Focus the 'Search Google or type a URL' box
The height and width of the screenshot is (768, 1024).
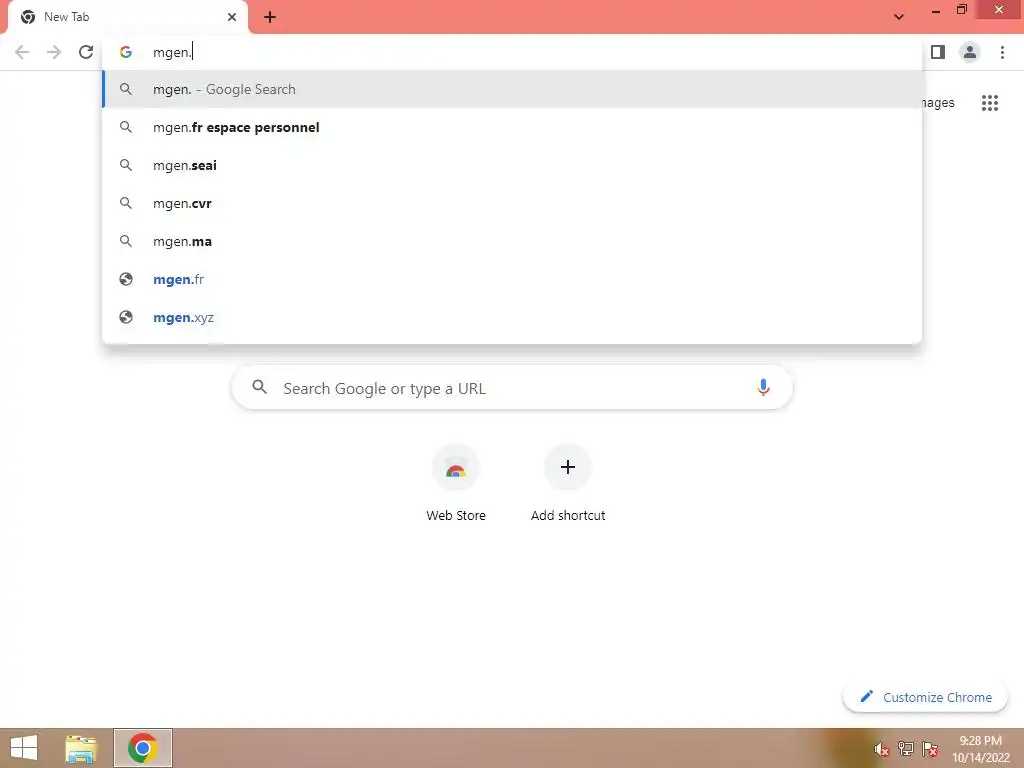(512, 388)
